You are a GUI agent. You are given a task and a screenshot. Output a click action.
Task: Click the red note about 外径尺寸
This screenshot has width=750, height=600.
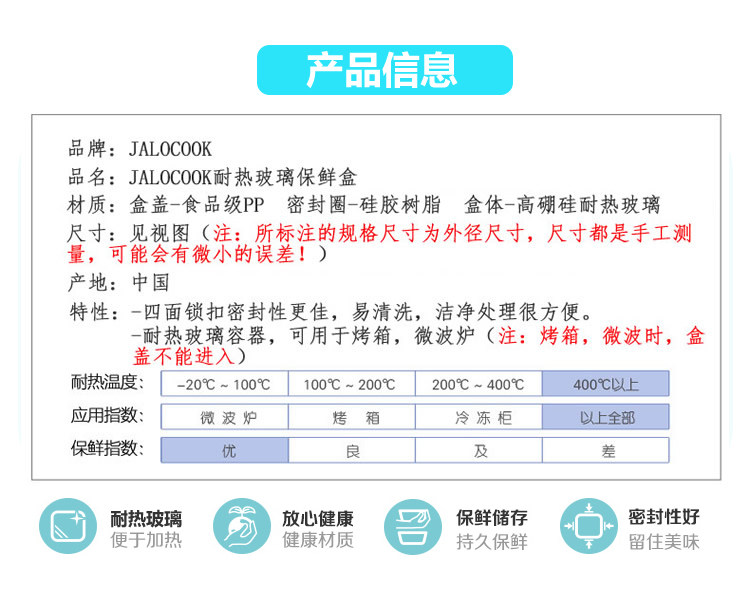click(380, 244)
